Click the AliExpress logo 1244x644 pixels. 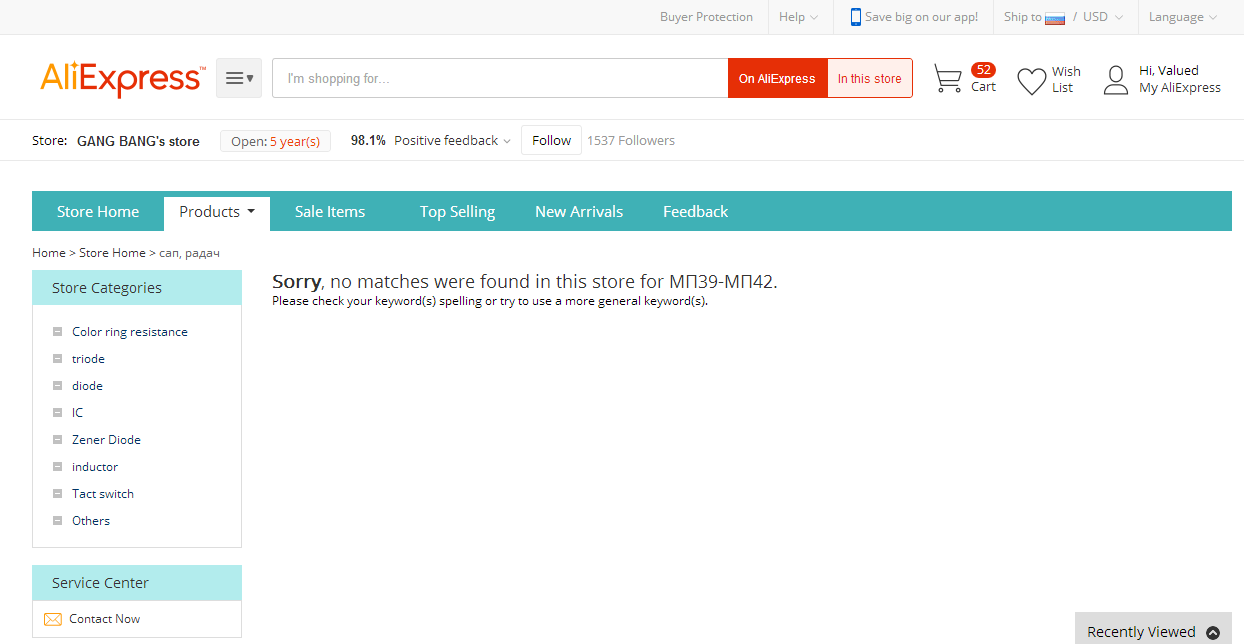[123, 78]
